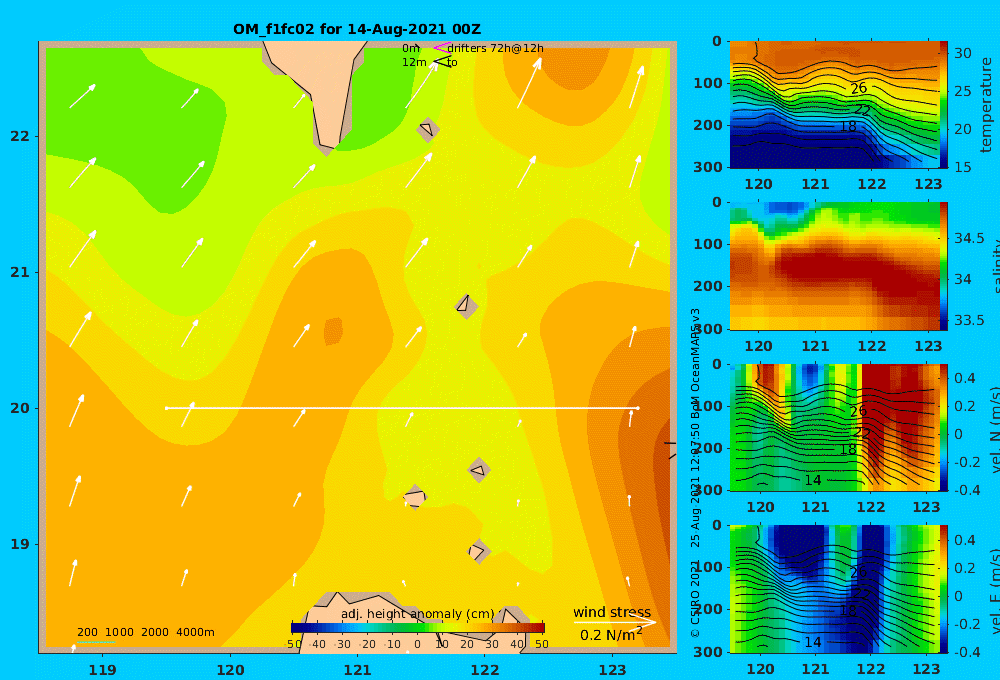This screenshot has width=1000, height=680.
Task: Open the salinity section panel
Action: pos(834,266)
